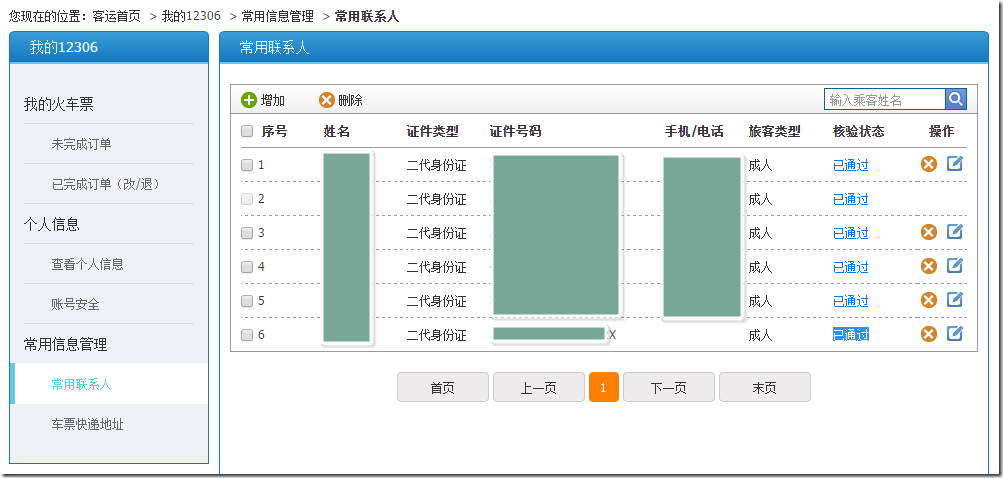Click the magnifier search button
Screen dimensions: 1003x478
(x=956, y=99)
